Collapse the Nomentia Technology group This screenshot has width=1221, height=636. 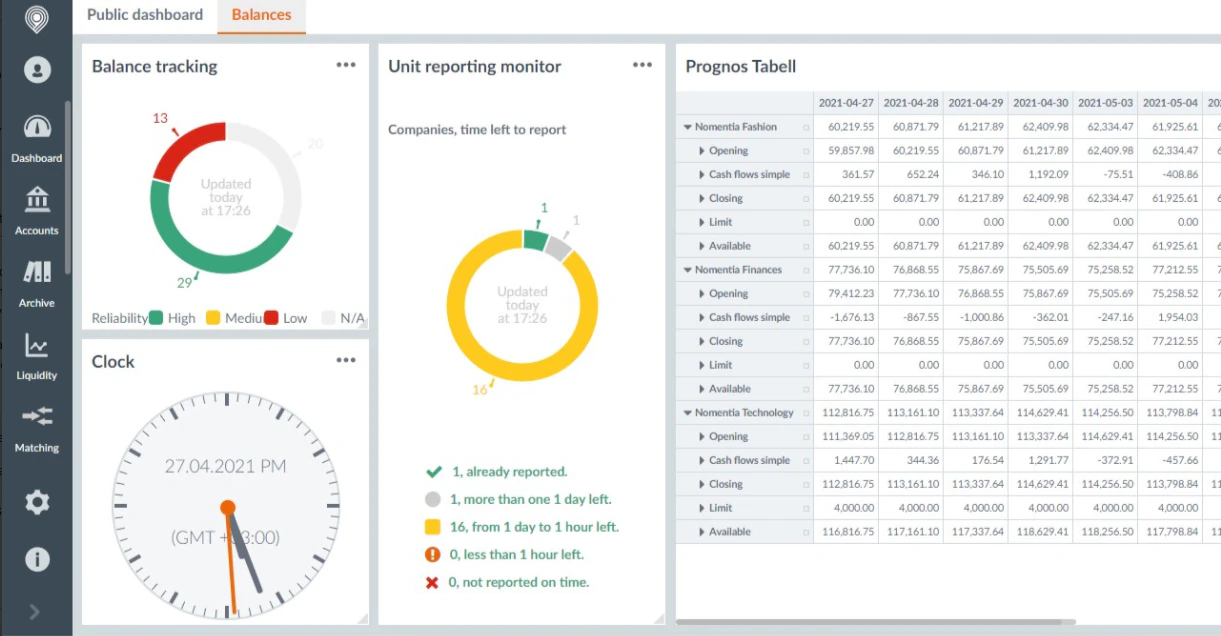(x=687, y=412)
